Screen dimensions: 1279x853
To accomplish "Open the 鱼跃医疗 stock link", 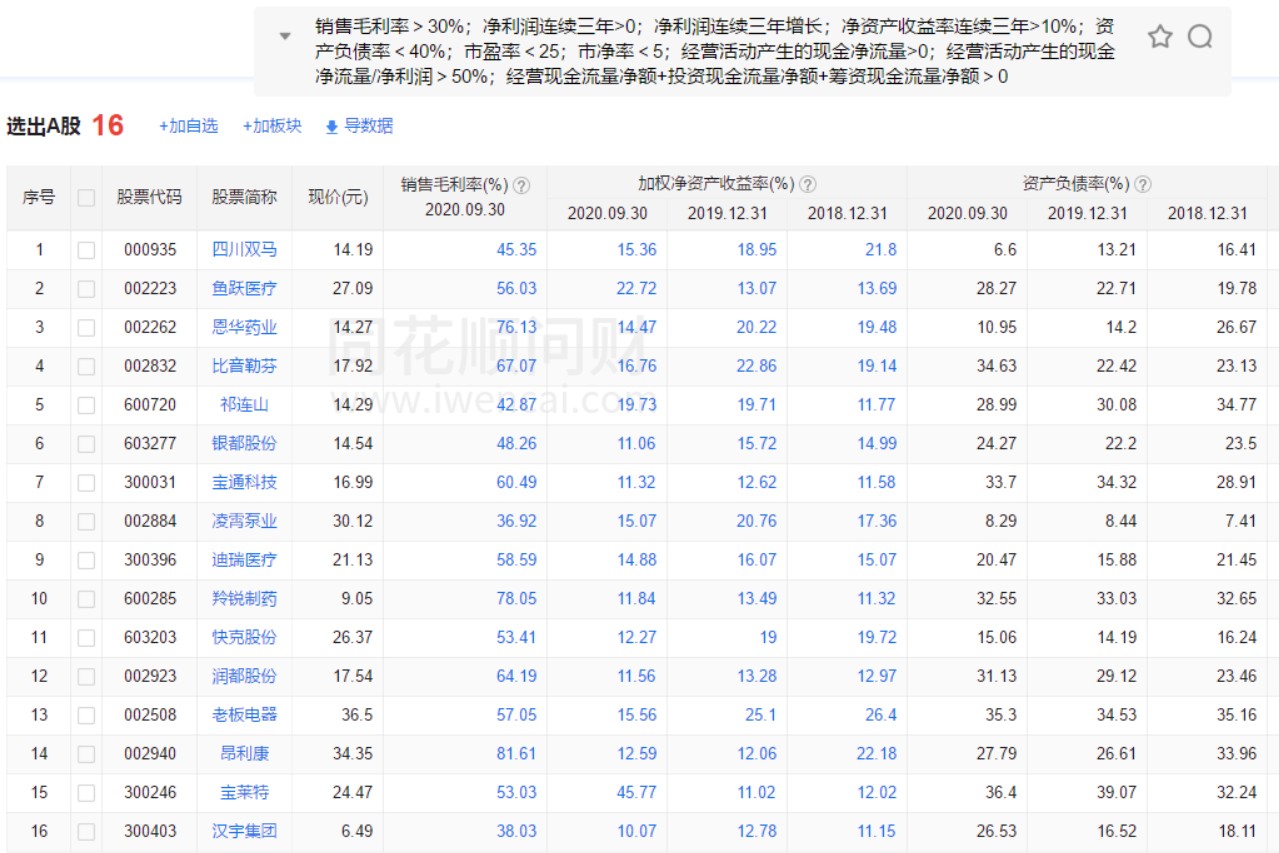I will [x=247, y=288].
